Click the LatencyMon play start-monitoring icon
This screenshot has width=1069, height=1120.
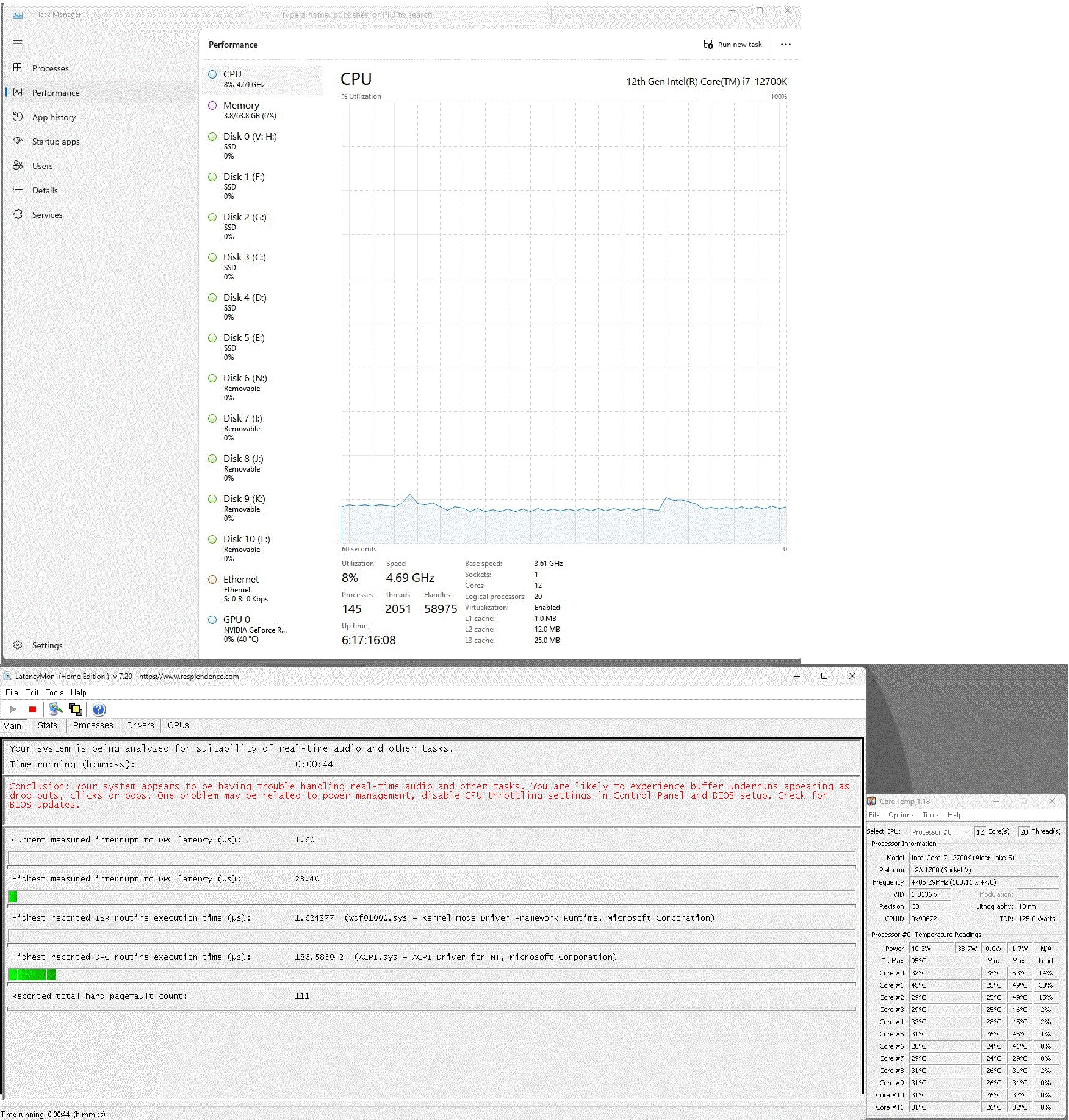(13, 709)
